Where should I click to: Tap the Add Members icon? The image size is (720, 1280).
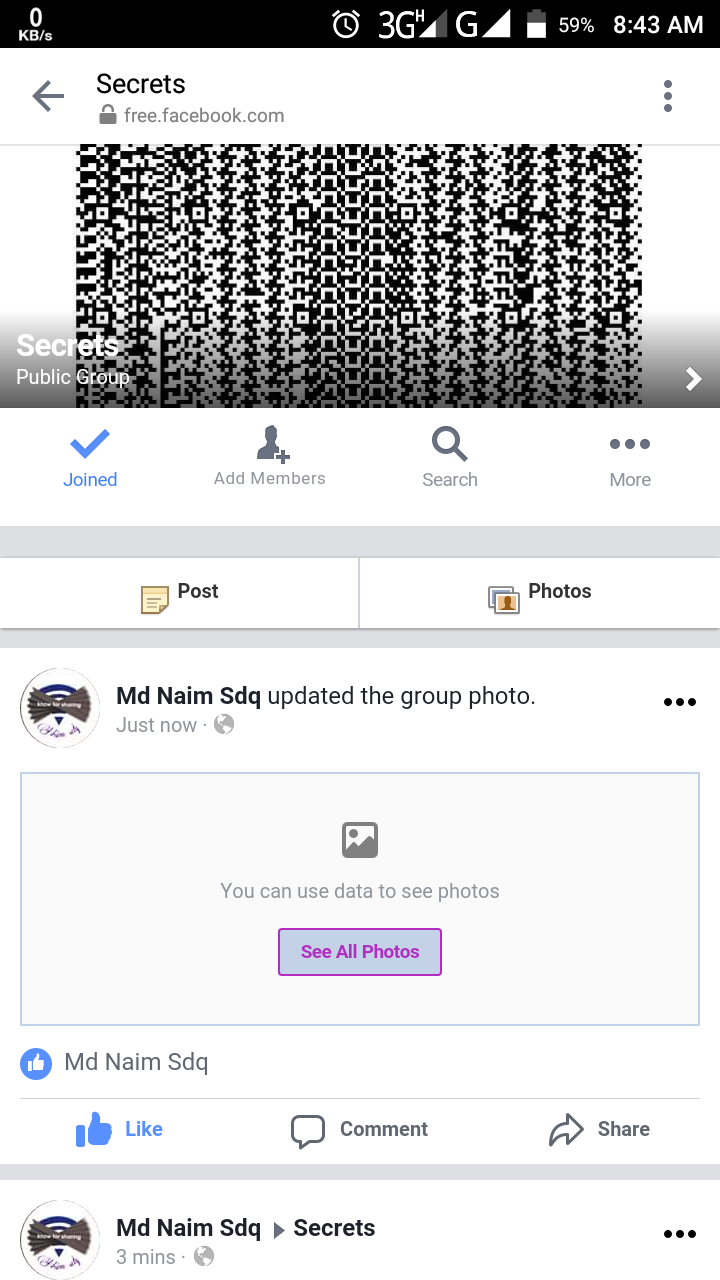(x=272, y=443)
